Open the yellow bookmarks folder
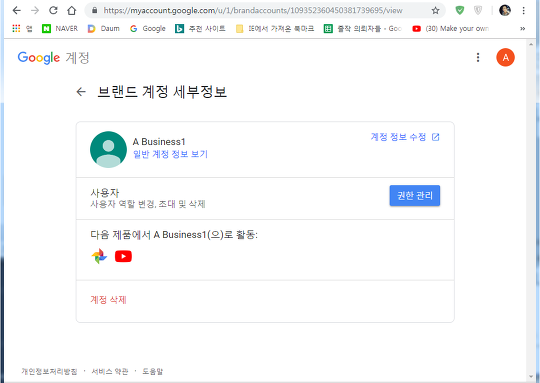540x383 pixels. click(275, 29)
